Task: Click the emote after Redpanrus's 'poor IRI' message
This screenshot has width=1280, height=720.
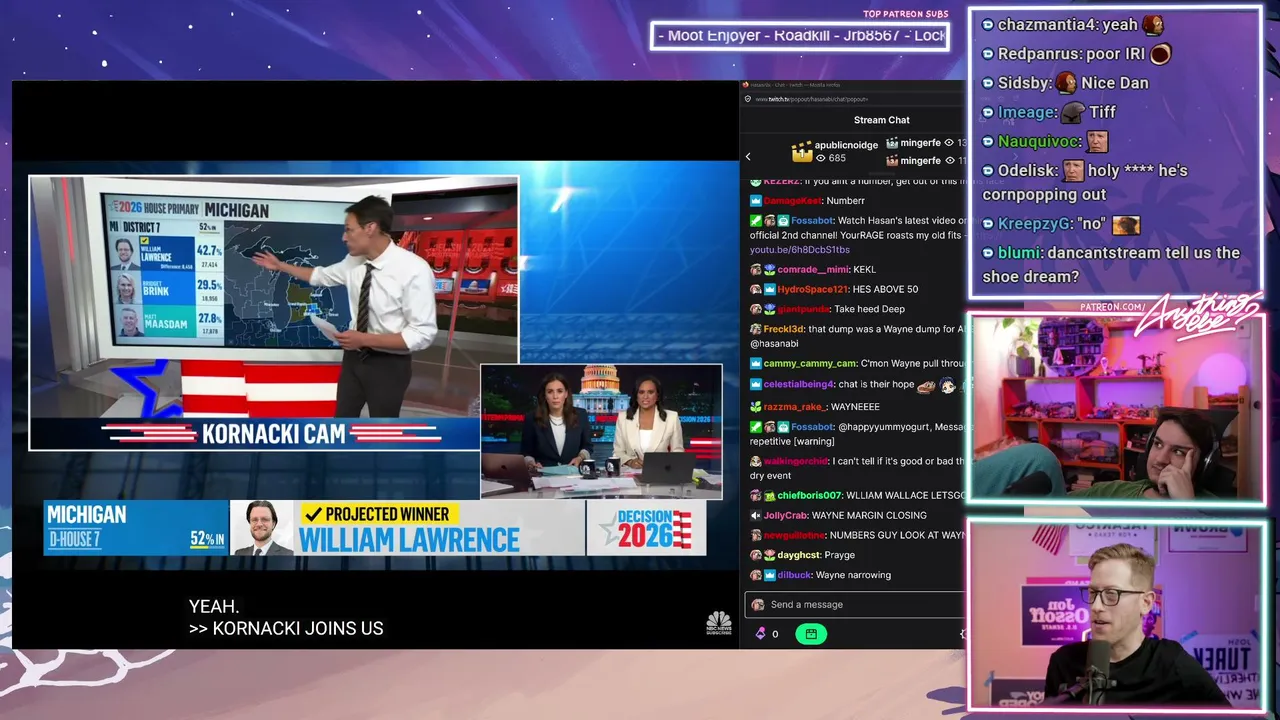Action: click(x=1160, y=54)
